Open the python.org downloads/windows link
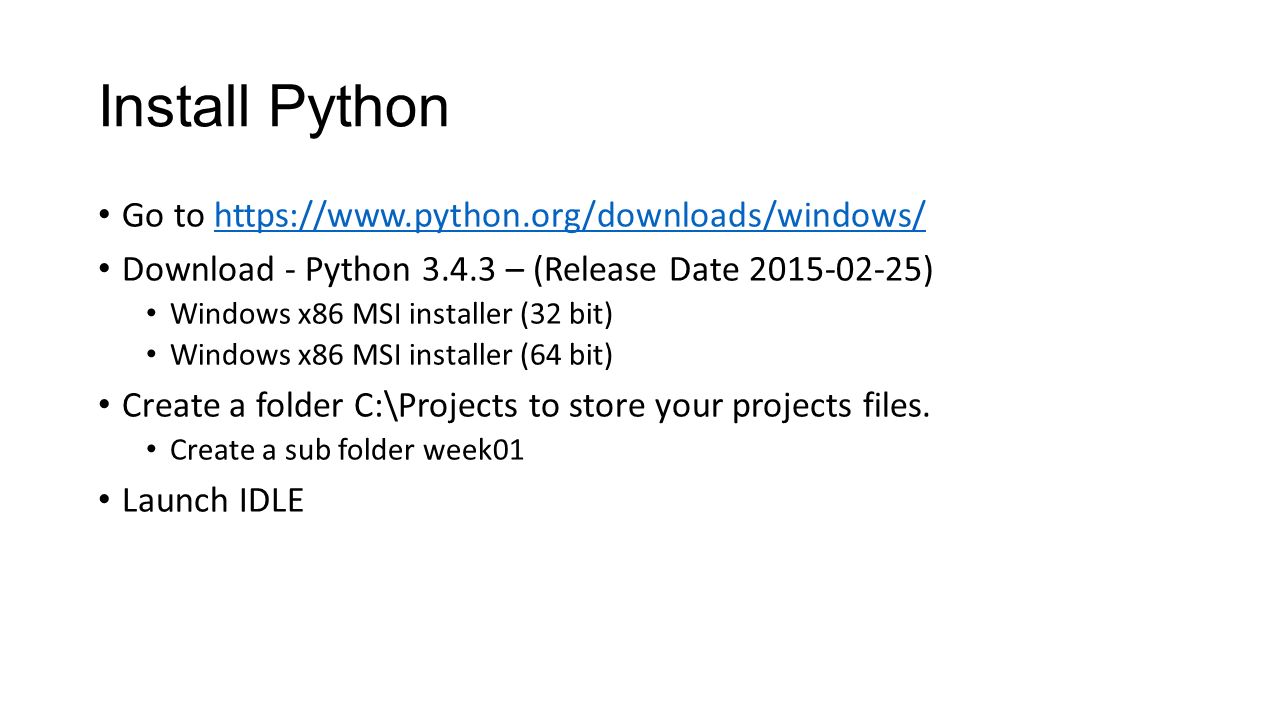Image resolution: width=1280 pixels, height=720 pixels. click(570, 215)
